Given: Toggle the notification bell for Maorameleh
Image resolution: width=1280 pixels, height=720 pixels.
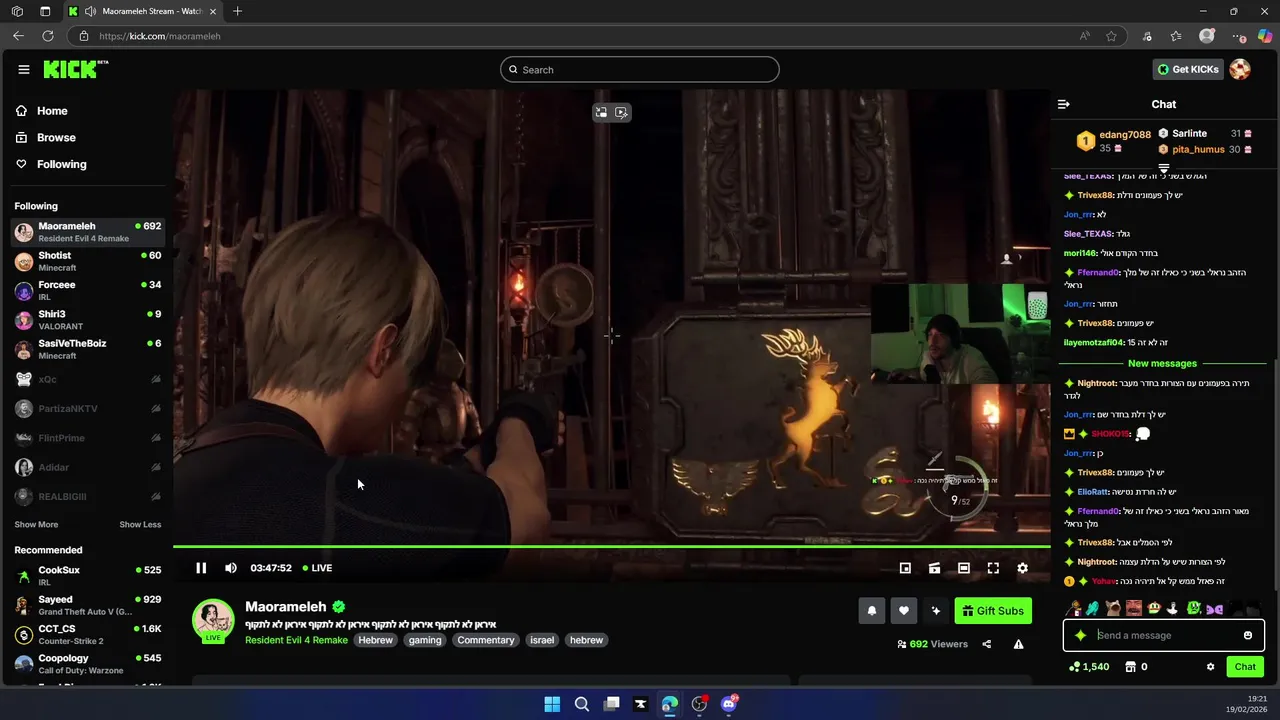Looking at the screenshot, I should 872,611.
